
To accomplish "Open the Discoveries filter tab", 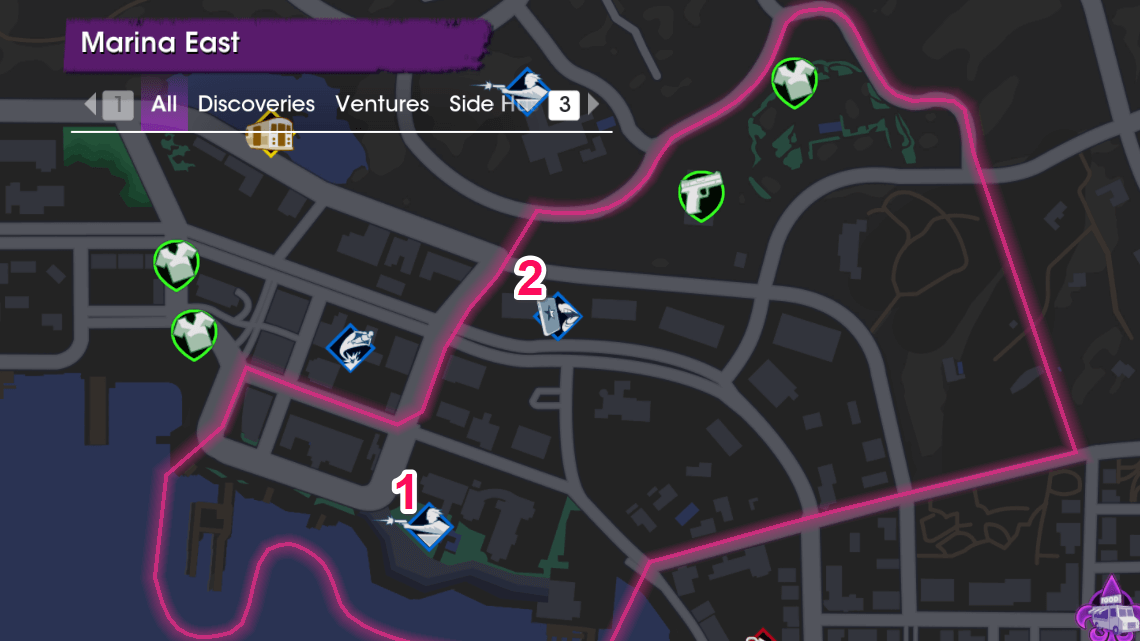I will [256, 104].
